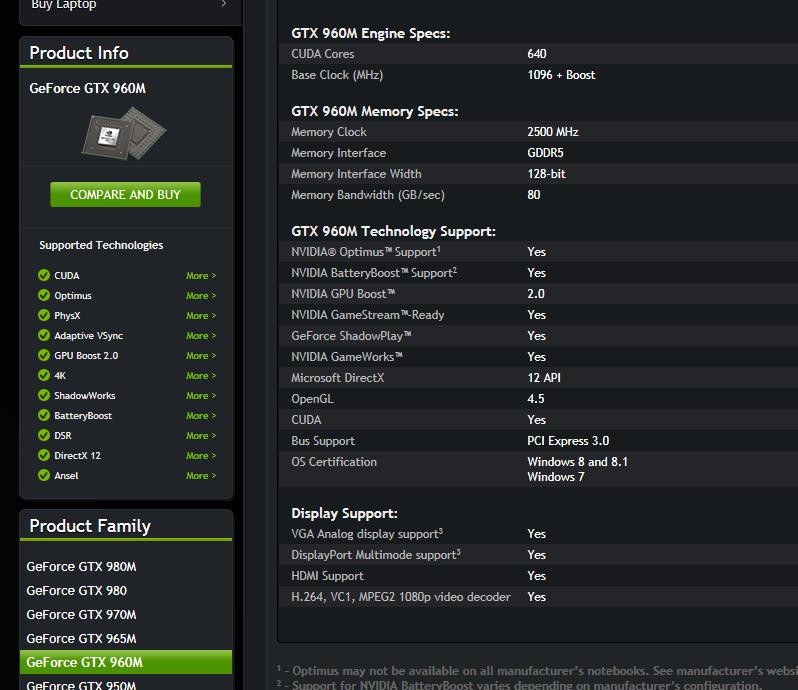Click the checkmark icon next to Optimus
Viewport: 798px width, 690px height.
44,295
